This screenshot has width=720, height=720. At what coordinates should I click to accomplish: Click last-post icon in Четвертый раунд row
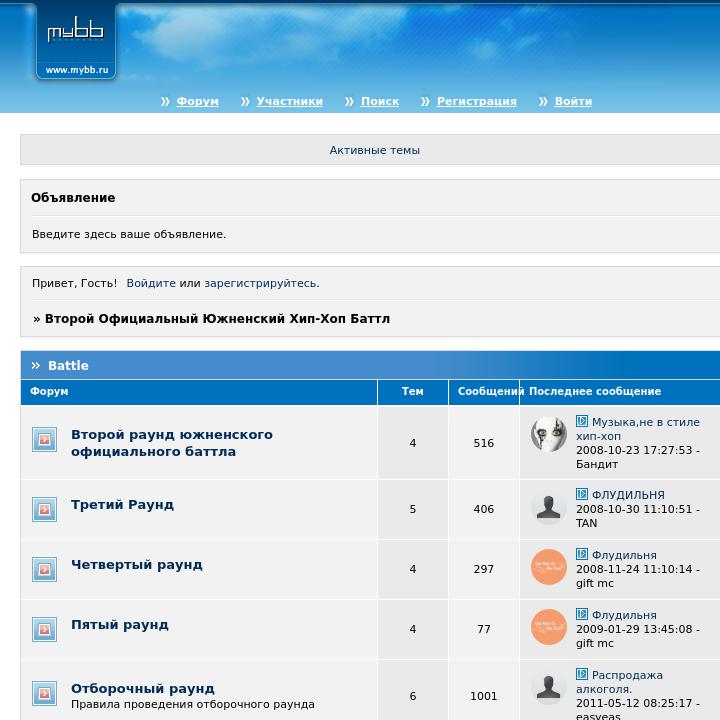[x=582, y=554]
